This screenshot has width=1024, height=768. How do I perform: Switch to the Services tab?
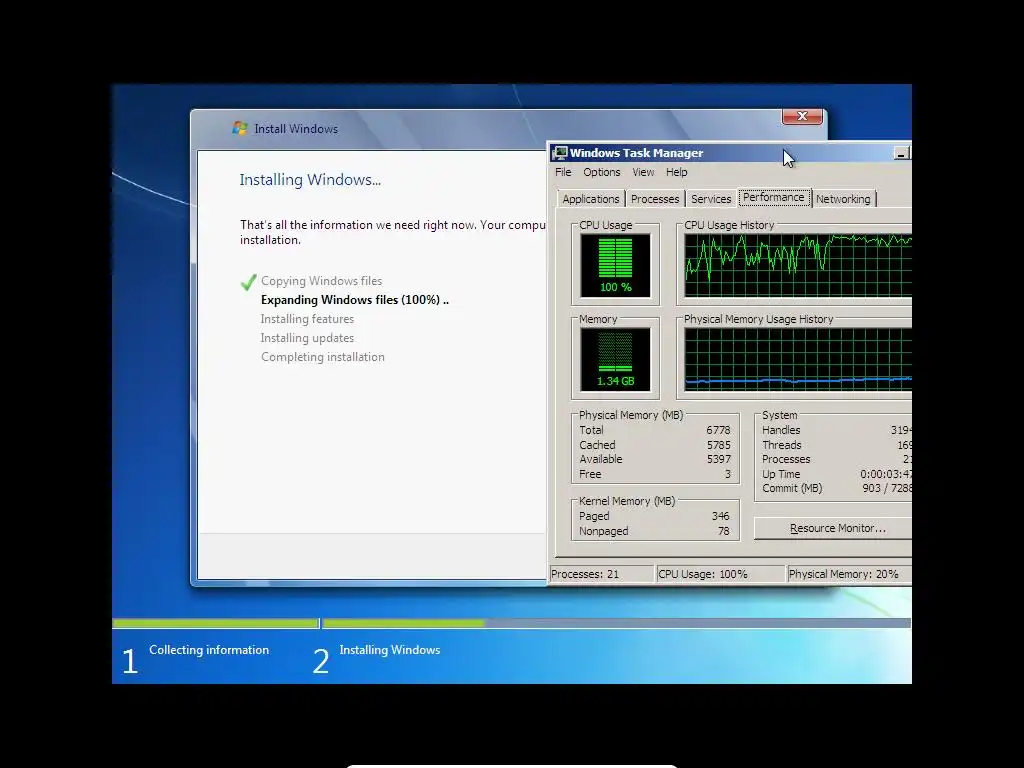711,199
